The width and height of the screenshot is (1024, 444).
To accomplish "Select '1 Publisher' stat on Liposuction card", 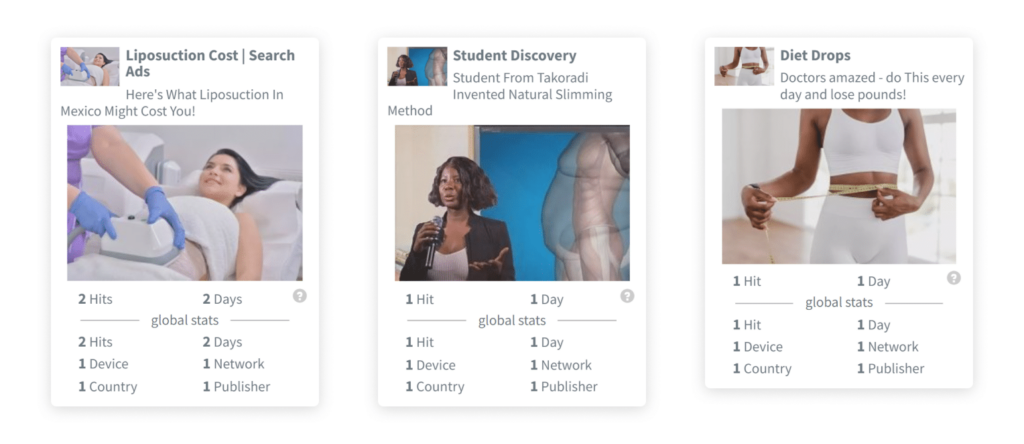I will (x=236, y=387).
